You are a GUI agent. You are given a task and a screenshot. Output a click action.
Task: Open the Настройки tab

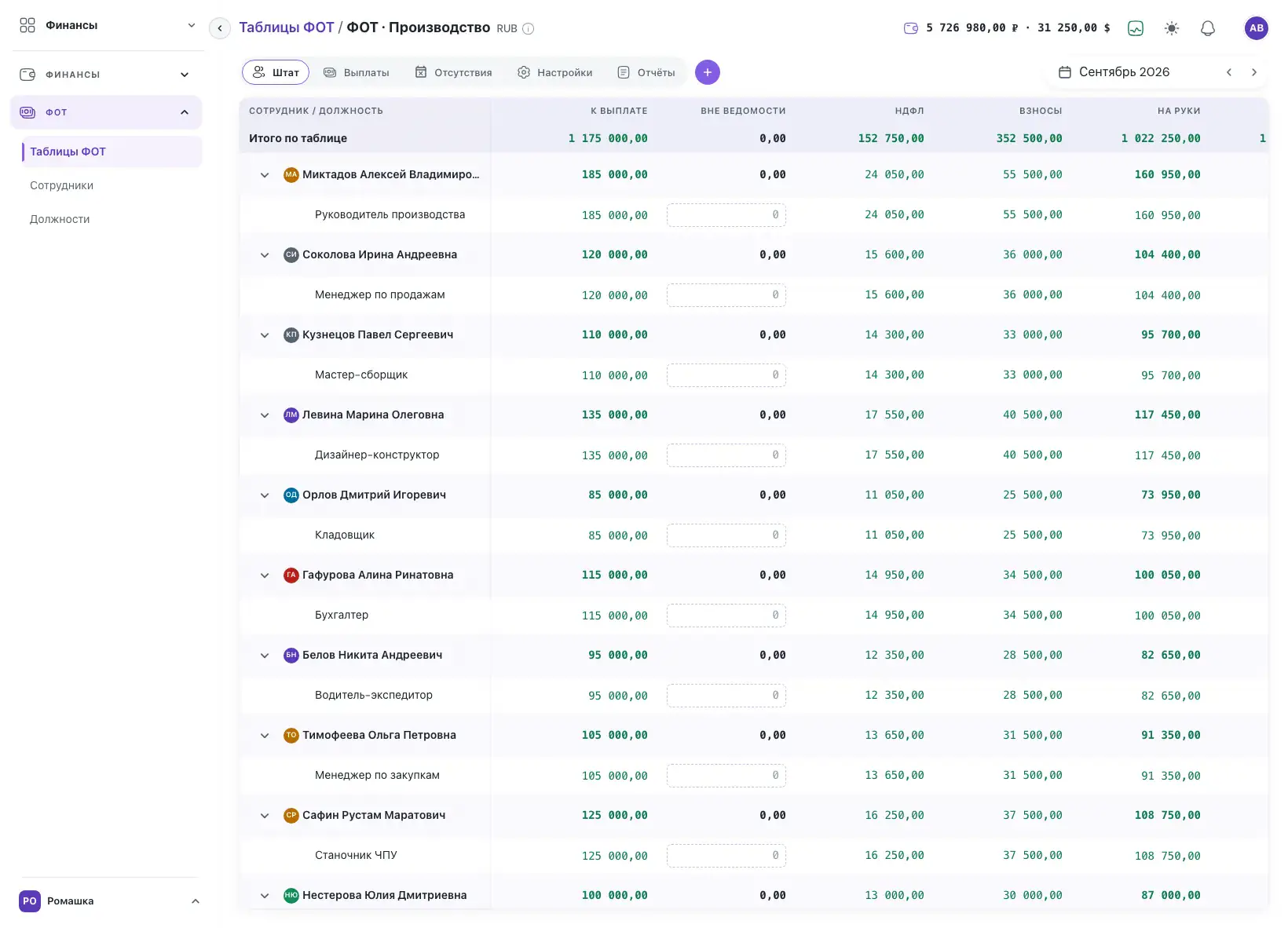pos(555,72)
